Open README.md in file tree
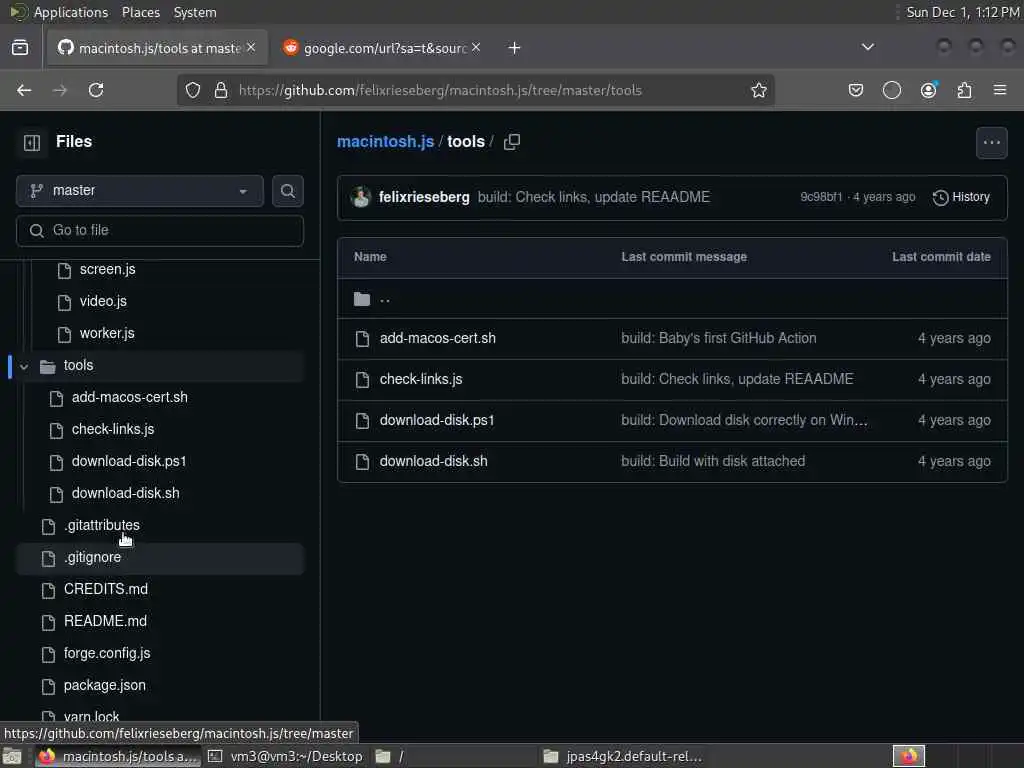The height and width of the screenshot is (768, 1024). pyautogui.click(x=104, y=622)
